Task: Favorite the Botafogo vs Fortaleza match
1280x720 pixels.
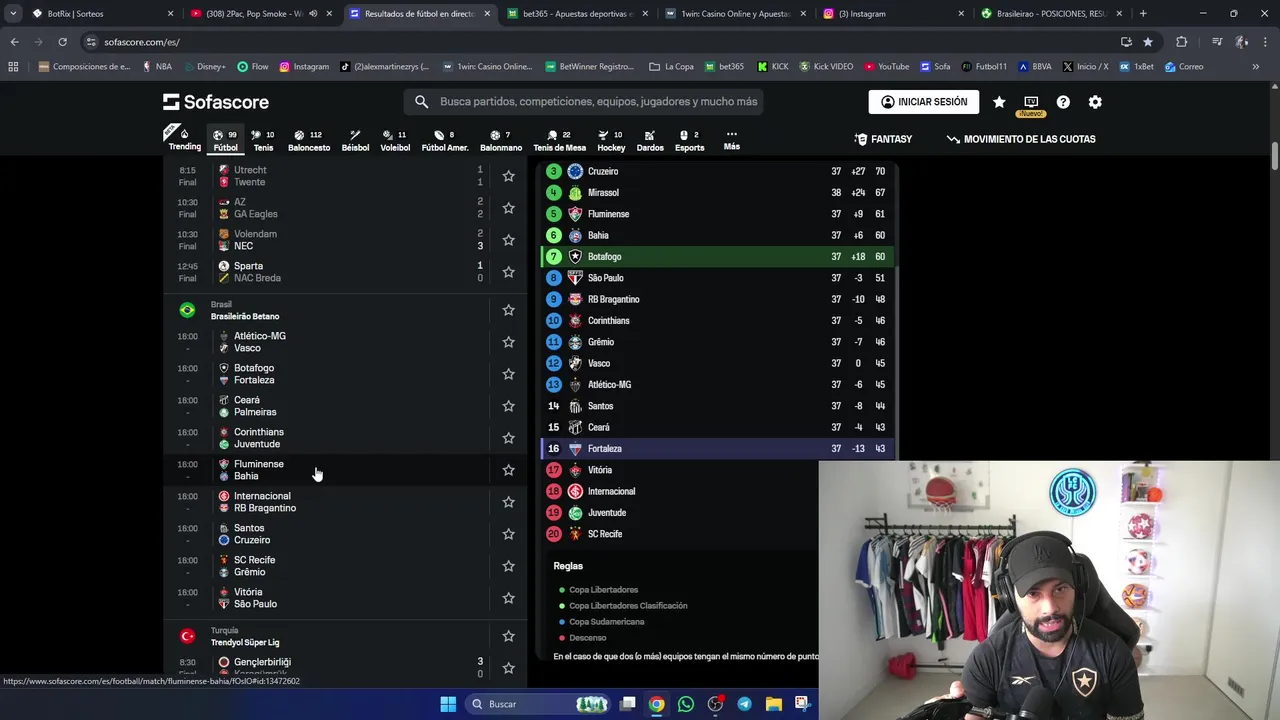Action: click(508, 374)
